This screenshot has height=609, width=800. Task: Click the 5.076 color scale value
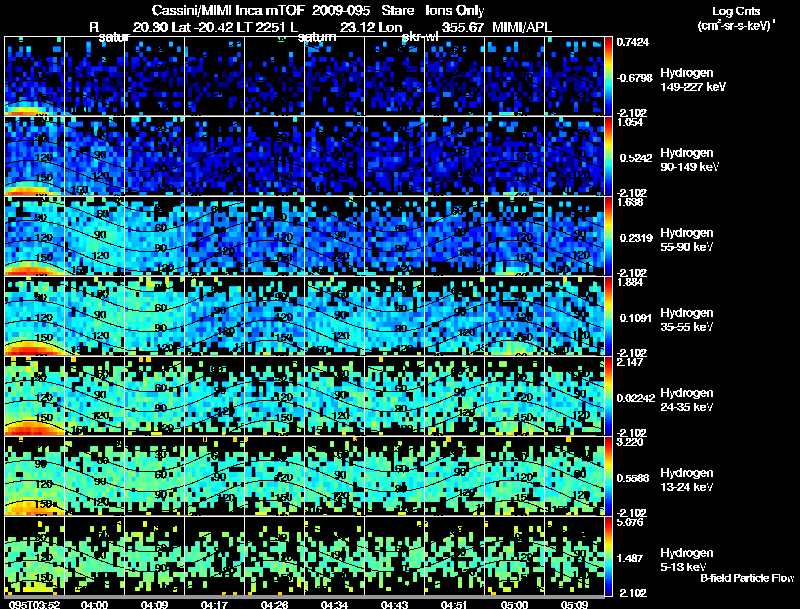630,523
